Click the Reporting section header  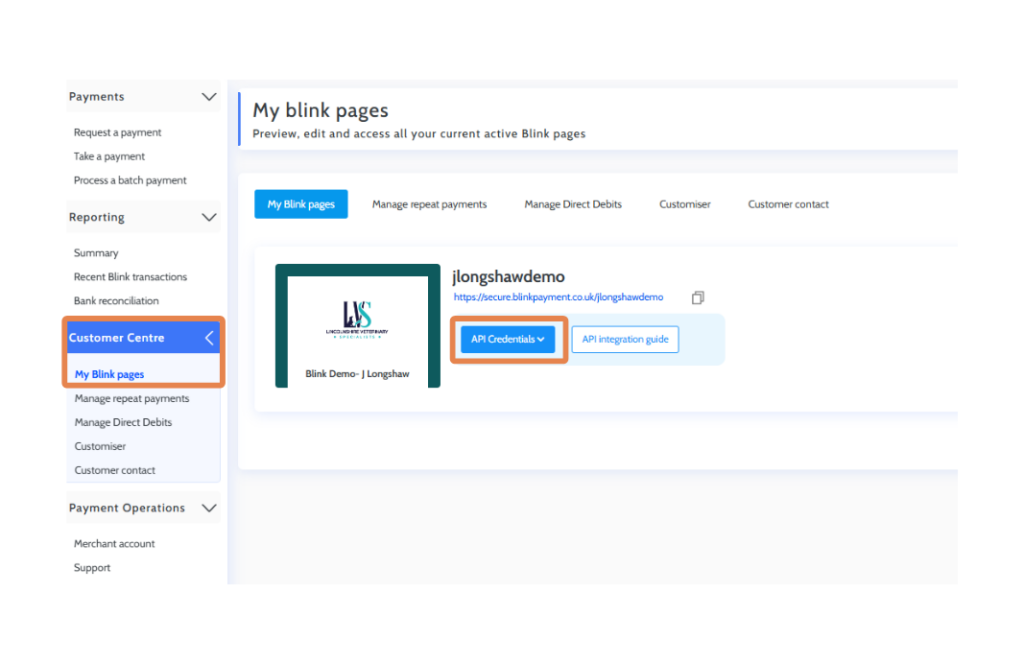point(143,217)
